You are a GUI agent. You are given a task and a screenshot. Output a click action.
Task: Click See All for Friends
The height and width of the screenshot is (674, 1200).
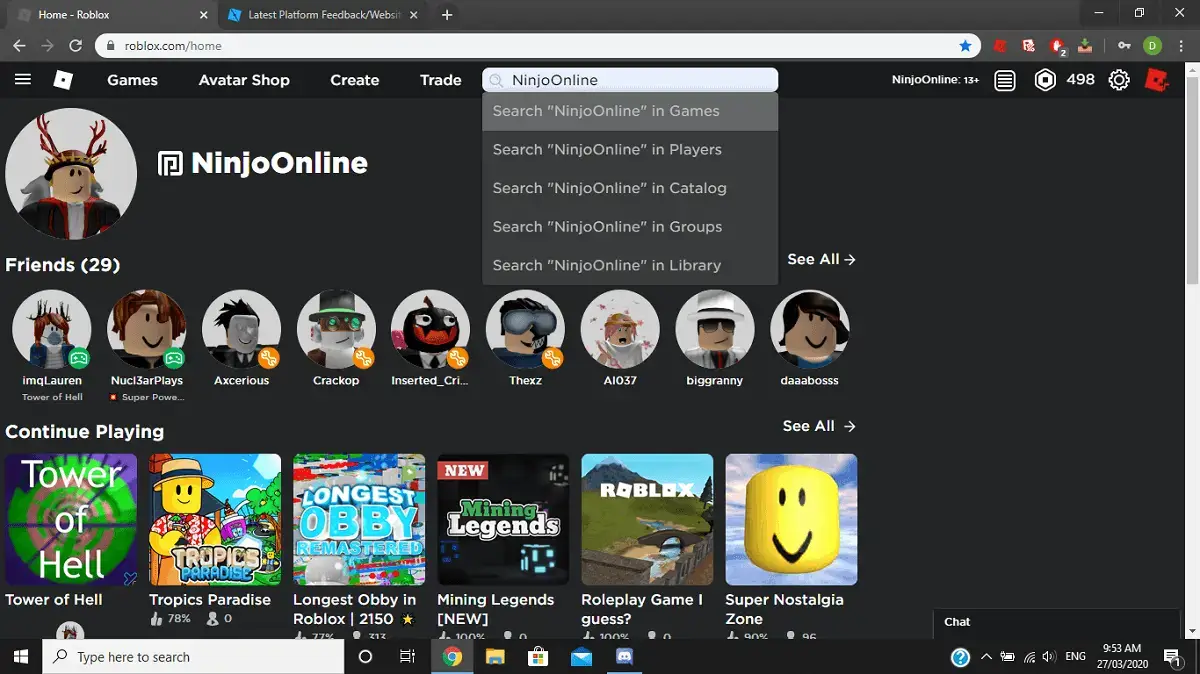tap(821, 259)
